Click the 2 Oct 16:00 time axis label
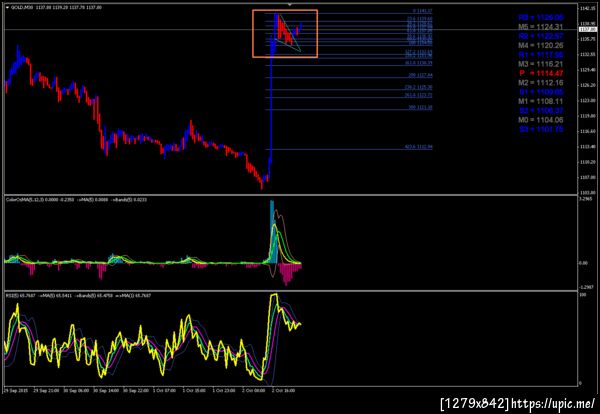Image resolution: width=600 pixels, height=414 pixels. [283, 391]
